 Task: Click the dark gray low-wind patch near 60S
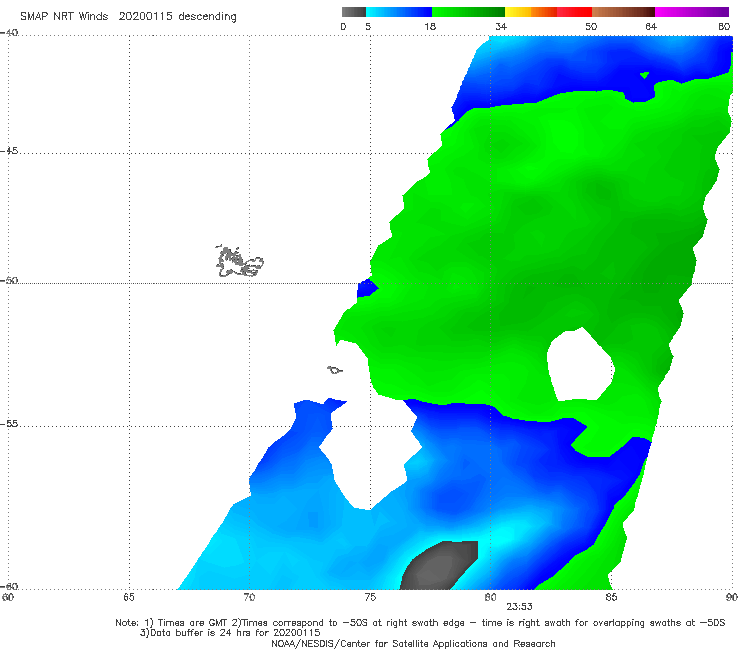pos(439,566)
